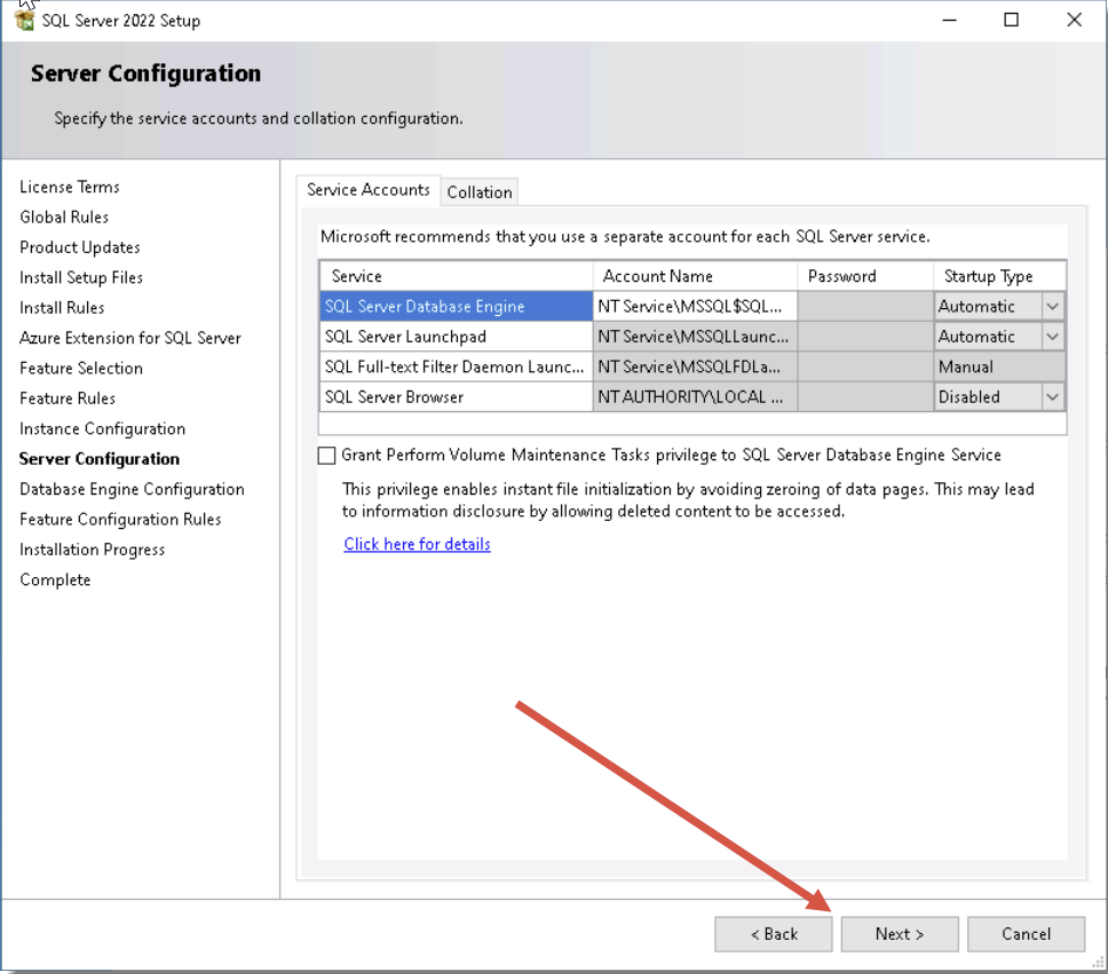This screenshot has height=974, width=1108.
Task: Click Feature Configuration Rules step
Action: [x=120, y=520]
